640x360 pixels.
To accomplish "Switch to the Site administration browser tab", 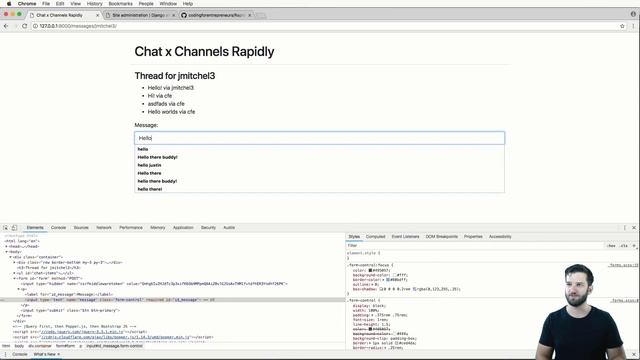I will (x=140, y=15).
